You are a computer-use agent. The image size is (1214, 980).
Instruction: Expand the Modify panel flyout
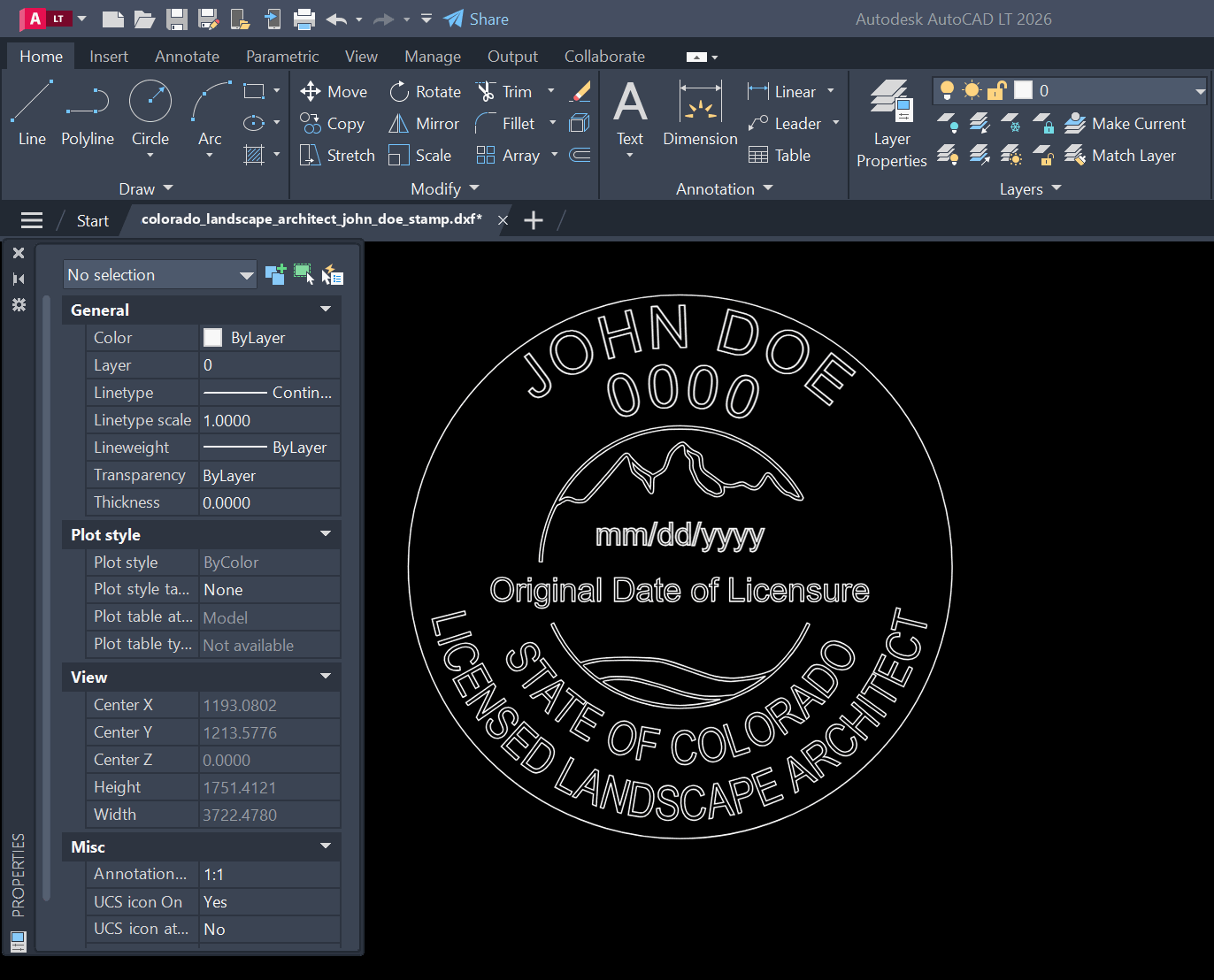[444, 188]
